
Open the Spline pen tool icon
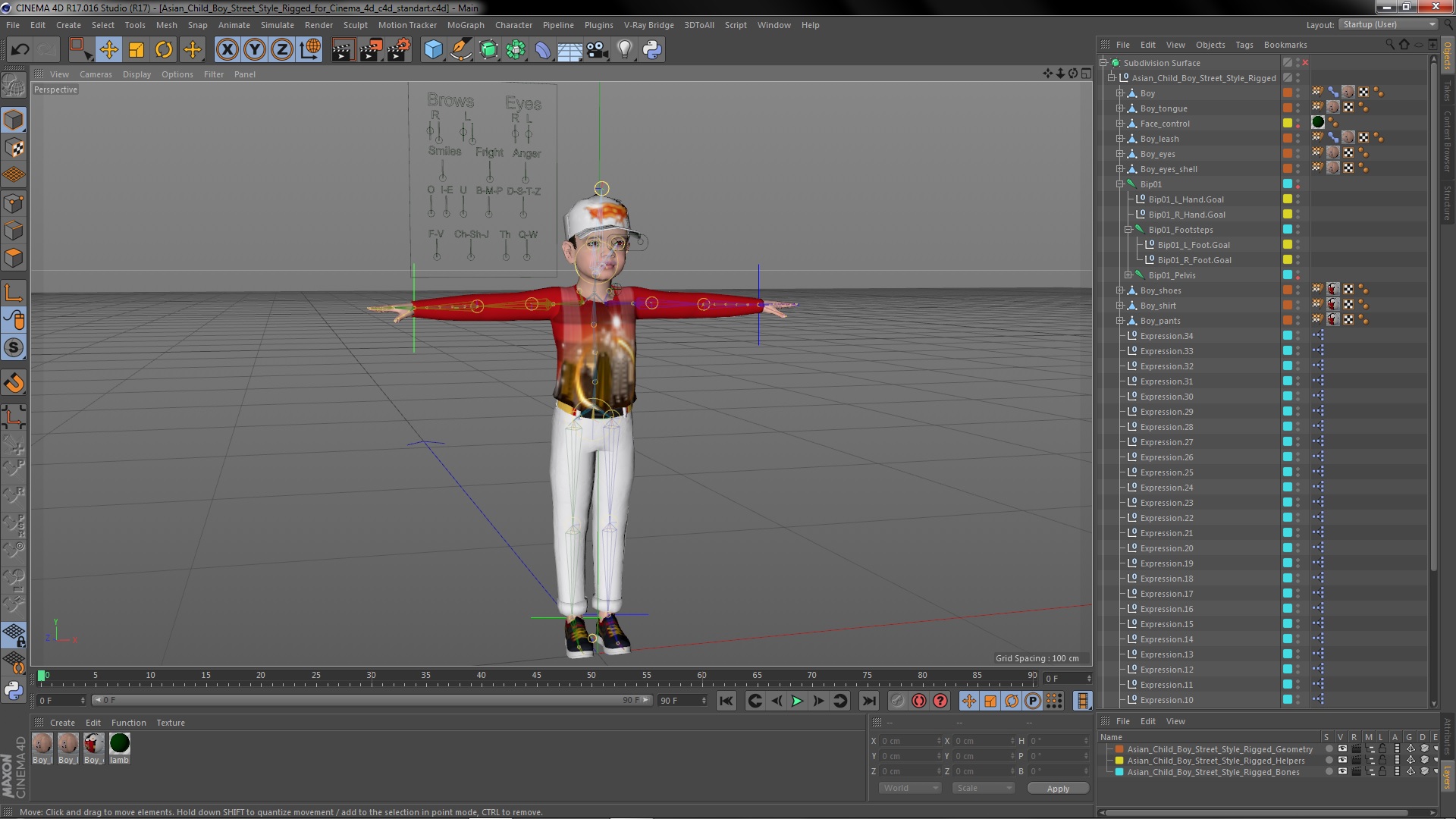click(460, 50)
